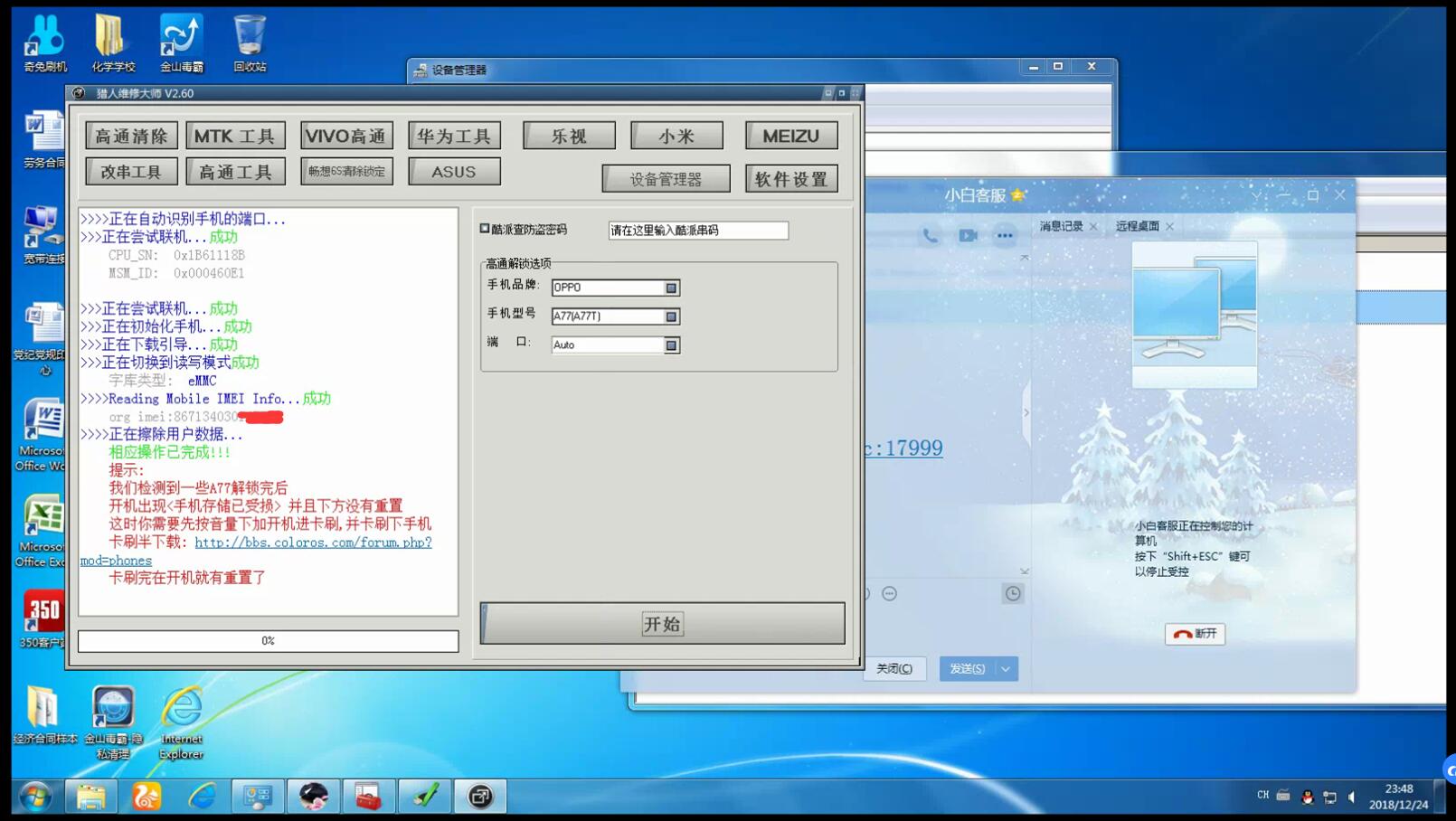Open 设备管理器 from the repair tool

click(667, 179)
